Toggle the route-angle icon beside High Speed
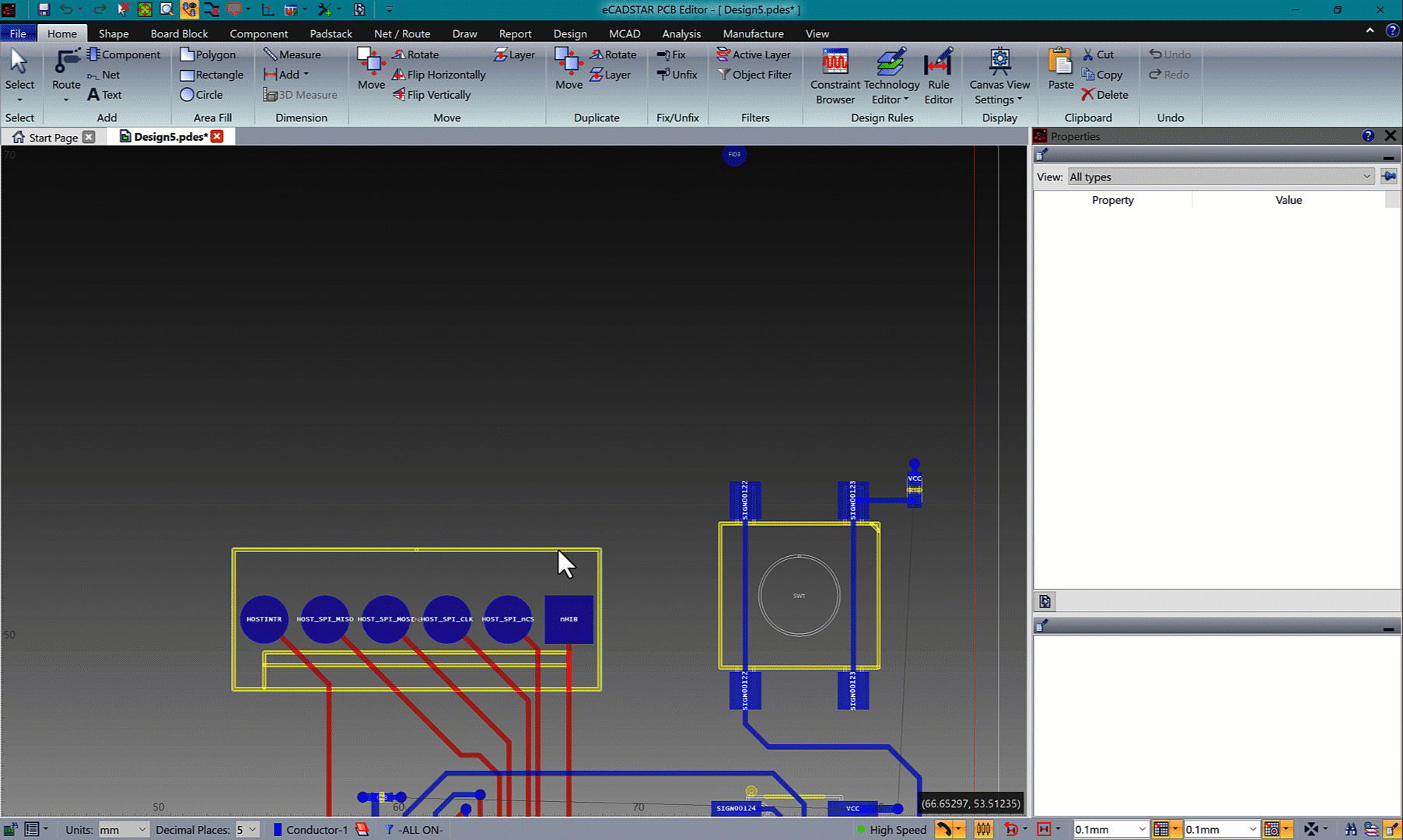 coord(943,830)
